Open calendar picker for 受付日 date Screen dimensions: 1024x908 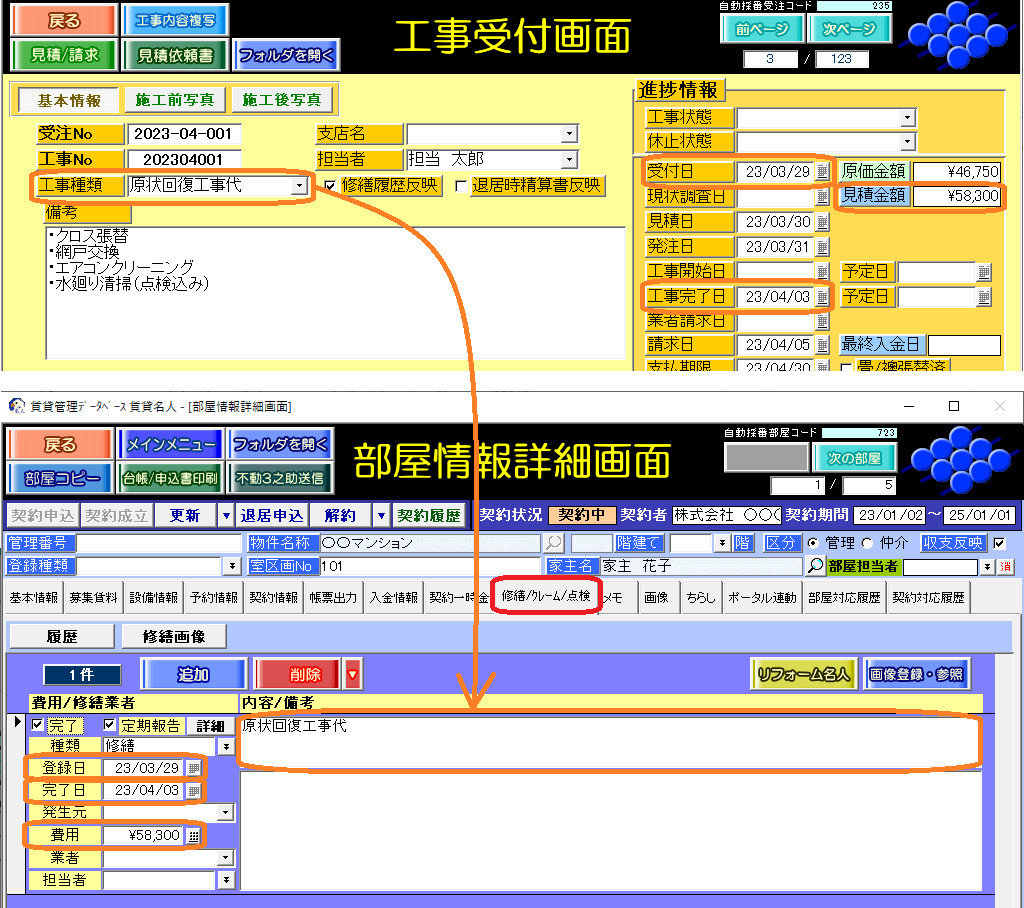(822, 172)
